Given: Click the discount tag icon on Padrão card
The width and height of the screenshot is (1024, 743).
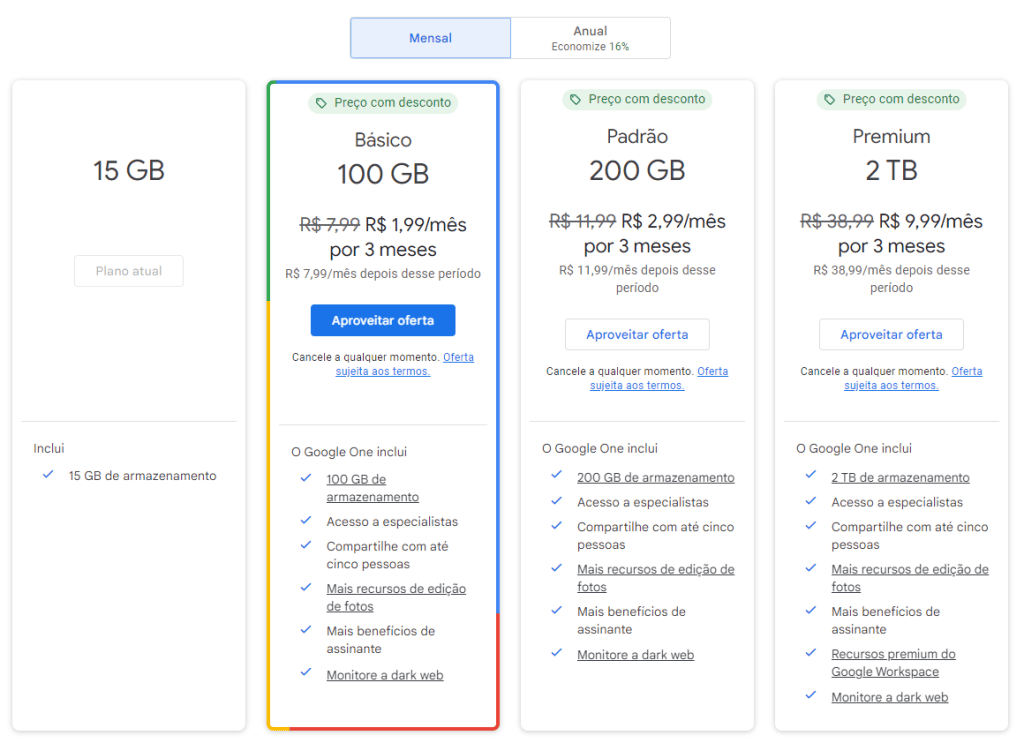Looking at the screenshot, I should tap(576, 99).
